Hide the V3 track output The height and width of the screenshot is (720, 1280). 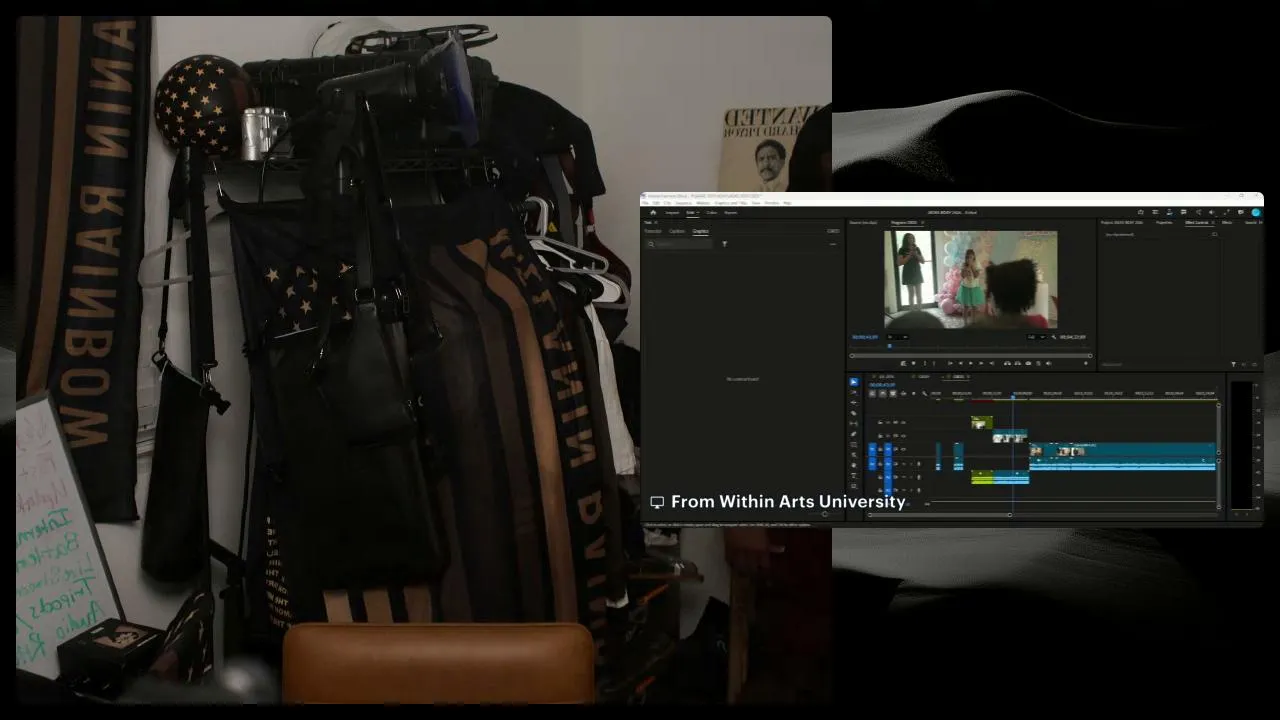click(x=903, y=423)
